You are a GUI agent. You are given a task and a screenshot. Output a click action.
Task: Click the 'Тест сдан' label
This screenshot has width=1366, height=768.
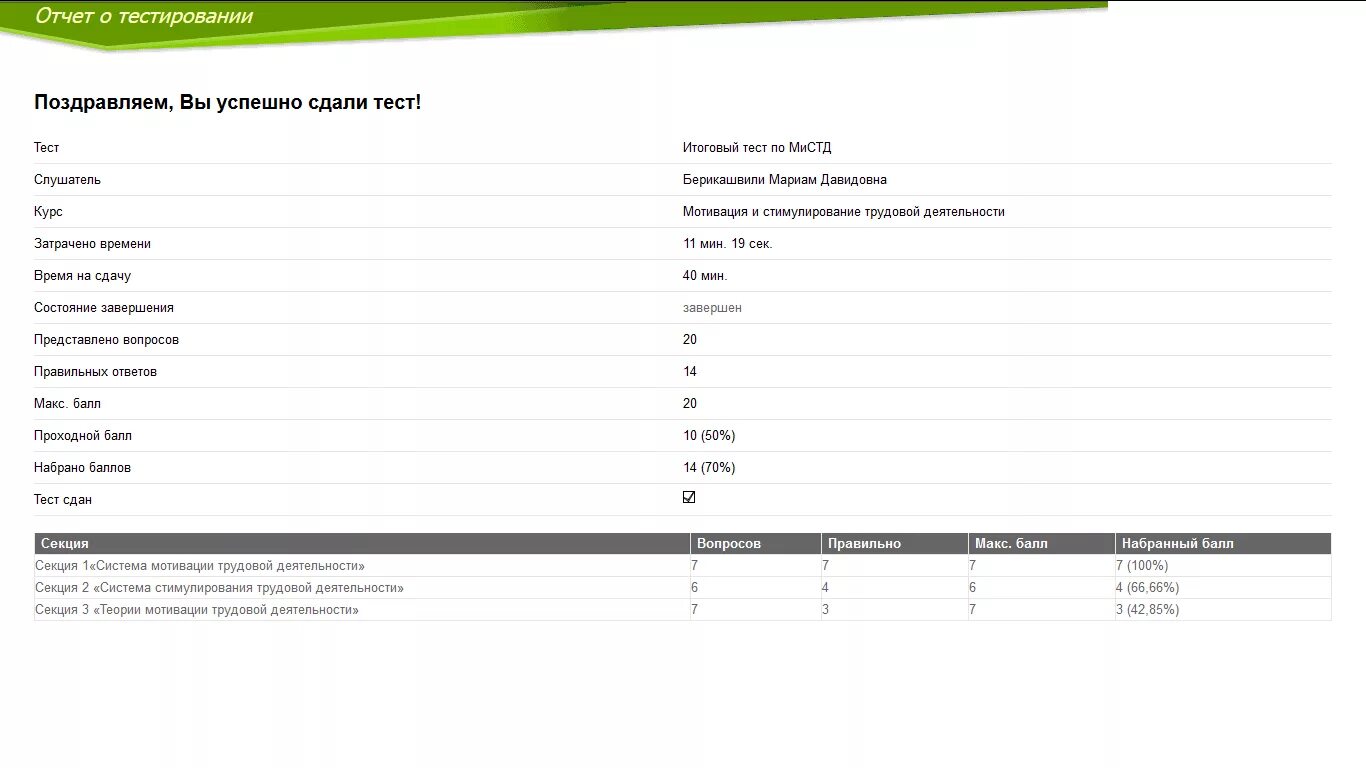coord(63,500)
